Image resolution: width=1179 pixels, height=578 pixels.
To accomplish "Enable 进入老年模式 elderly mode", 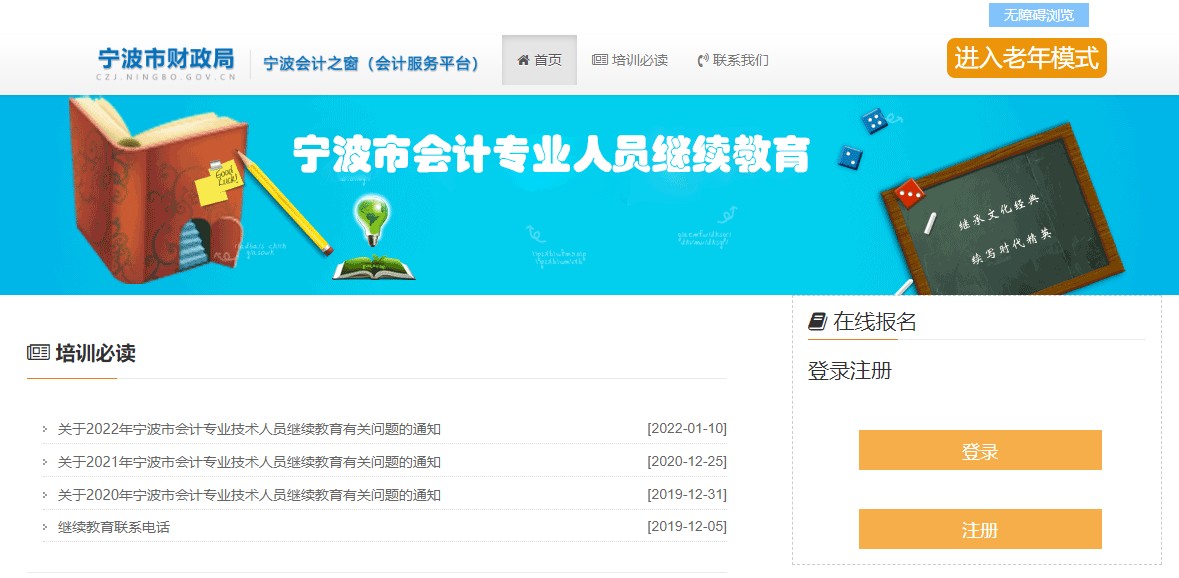I will coord(1026,58).
